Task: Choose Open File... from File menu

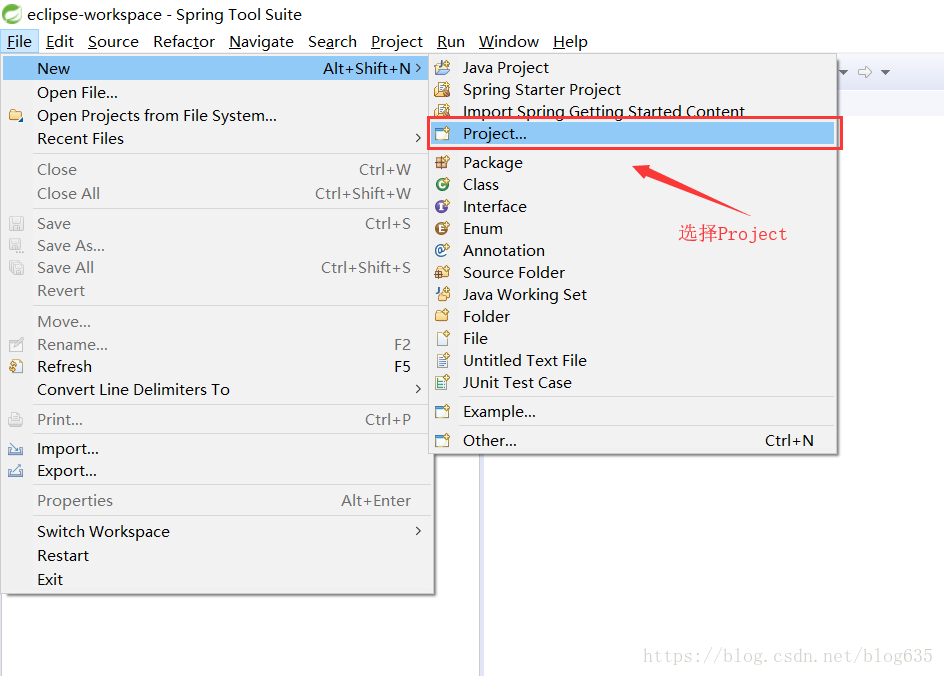Action: pos(217,93)
